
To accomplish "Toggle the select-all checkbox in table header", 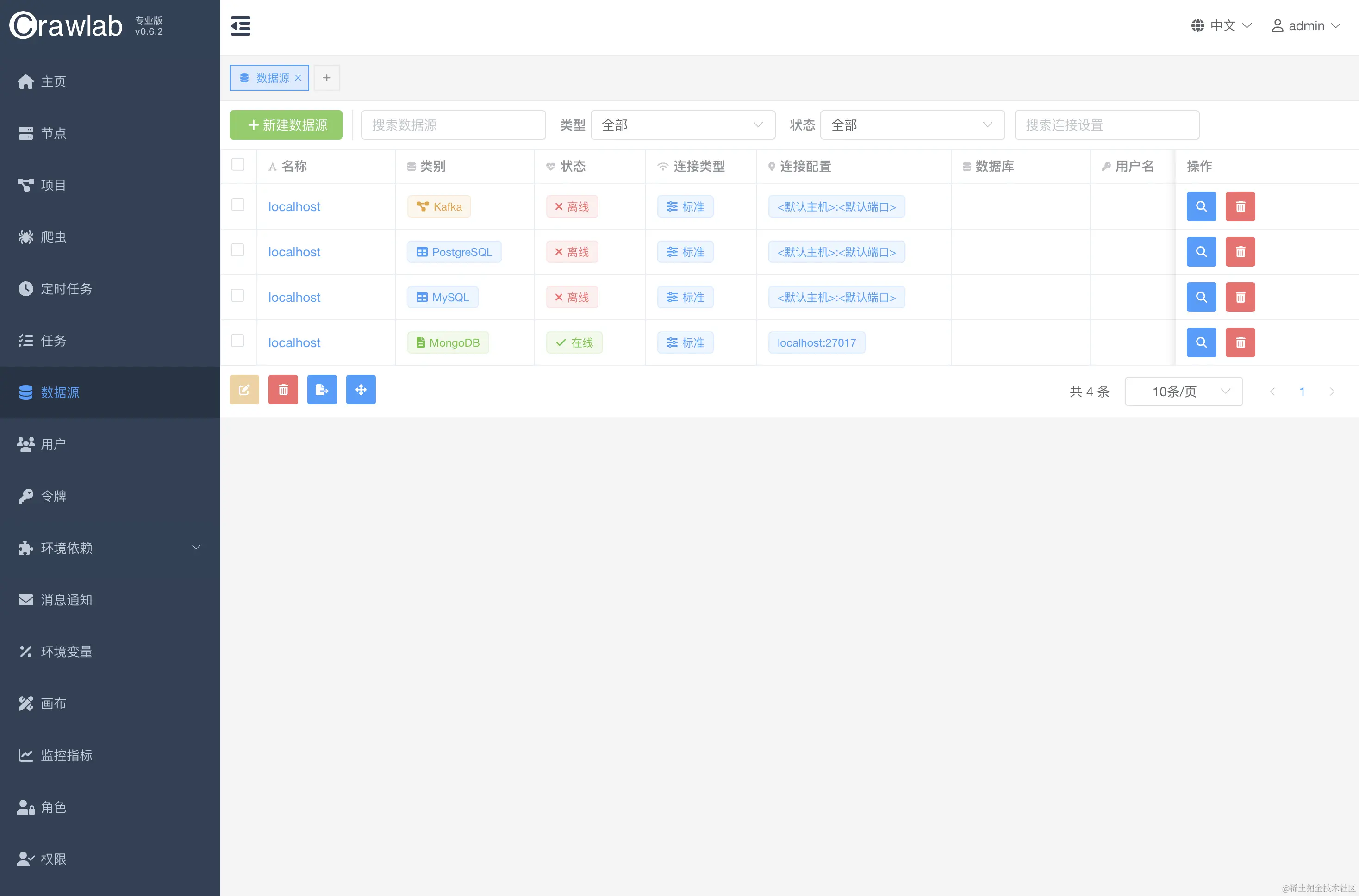I will click(x=238, y=165).
